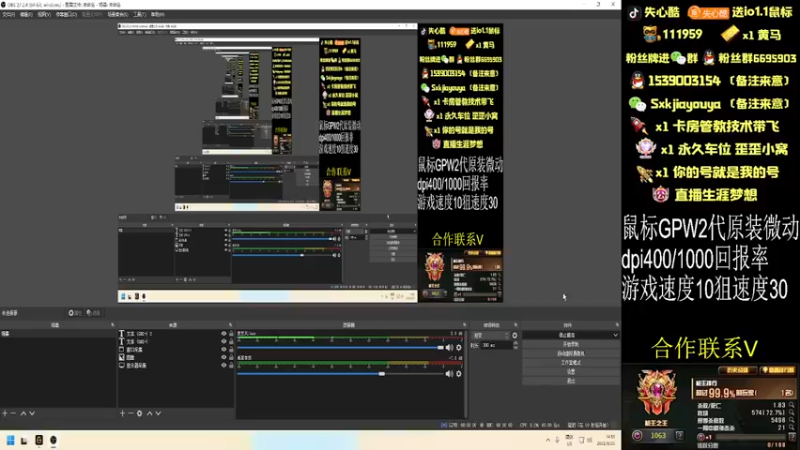Open source 滤镜 filters toolbar button
Viewport: 800px width, 450px height.
(x=93, y=313)
